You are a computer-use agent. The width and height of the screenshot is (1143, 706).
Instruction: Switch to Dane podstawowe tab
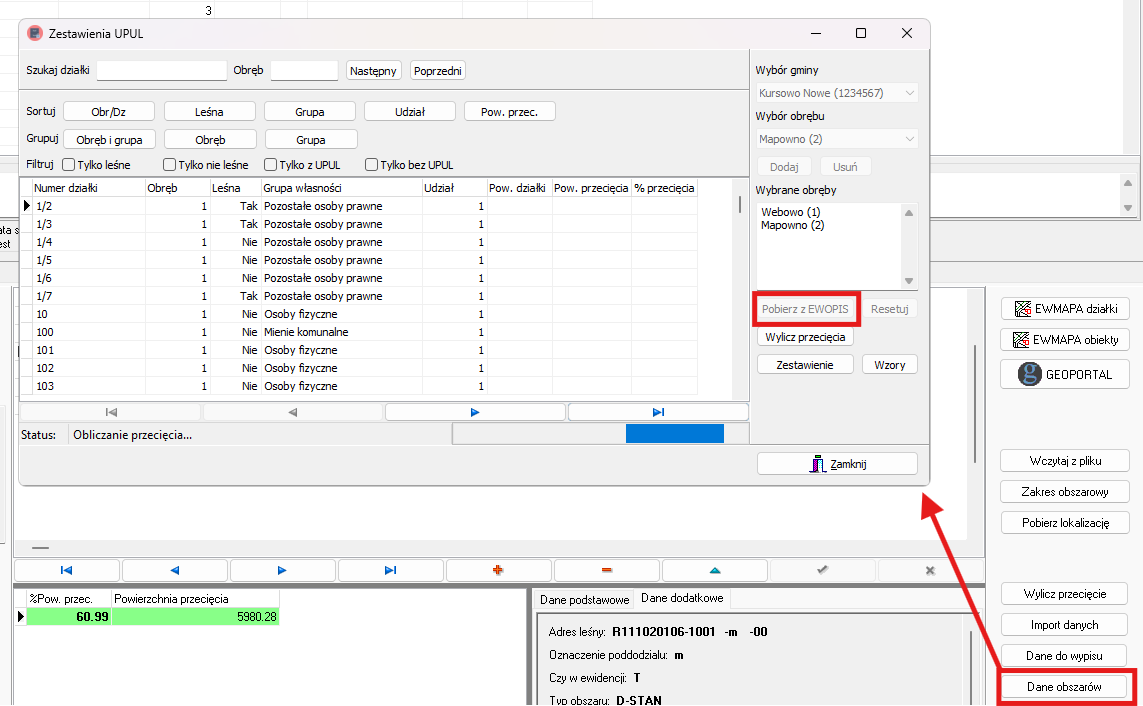coord(584,600)
